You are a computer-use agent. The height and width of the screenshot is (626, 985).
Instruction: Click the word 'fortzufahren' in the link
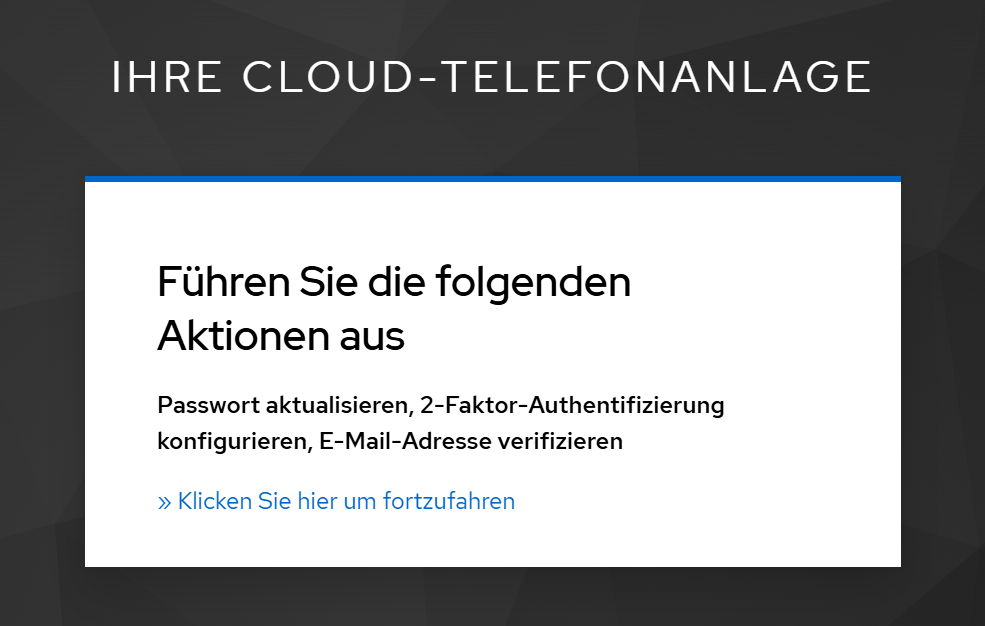click(x=449, y=501)
